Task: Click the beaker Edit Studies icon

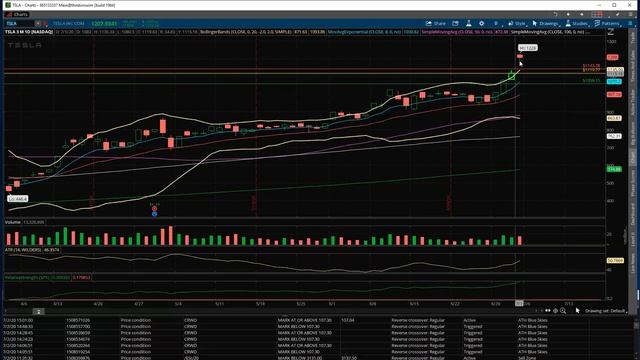Action: pos(469,24)
